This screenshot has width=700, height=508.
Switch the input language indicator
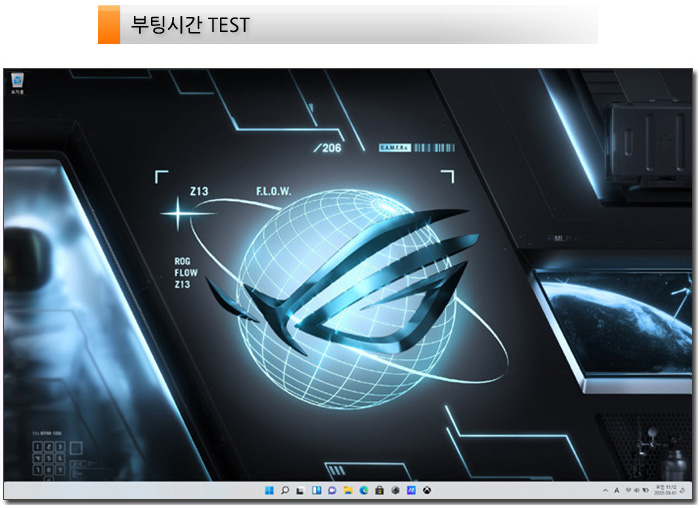(x=617, y=491)
